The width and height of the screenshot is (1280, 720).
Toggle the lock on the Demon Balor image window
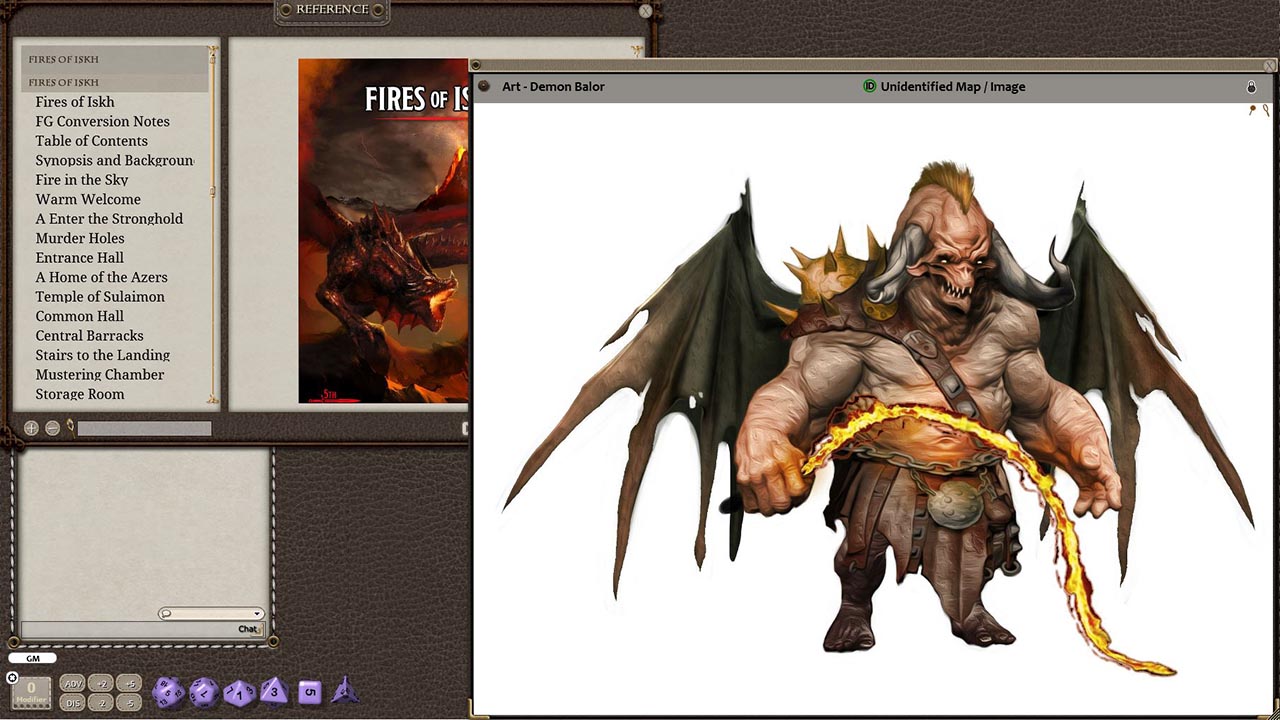1252,87
